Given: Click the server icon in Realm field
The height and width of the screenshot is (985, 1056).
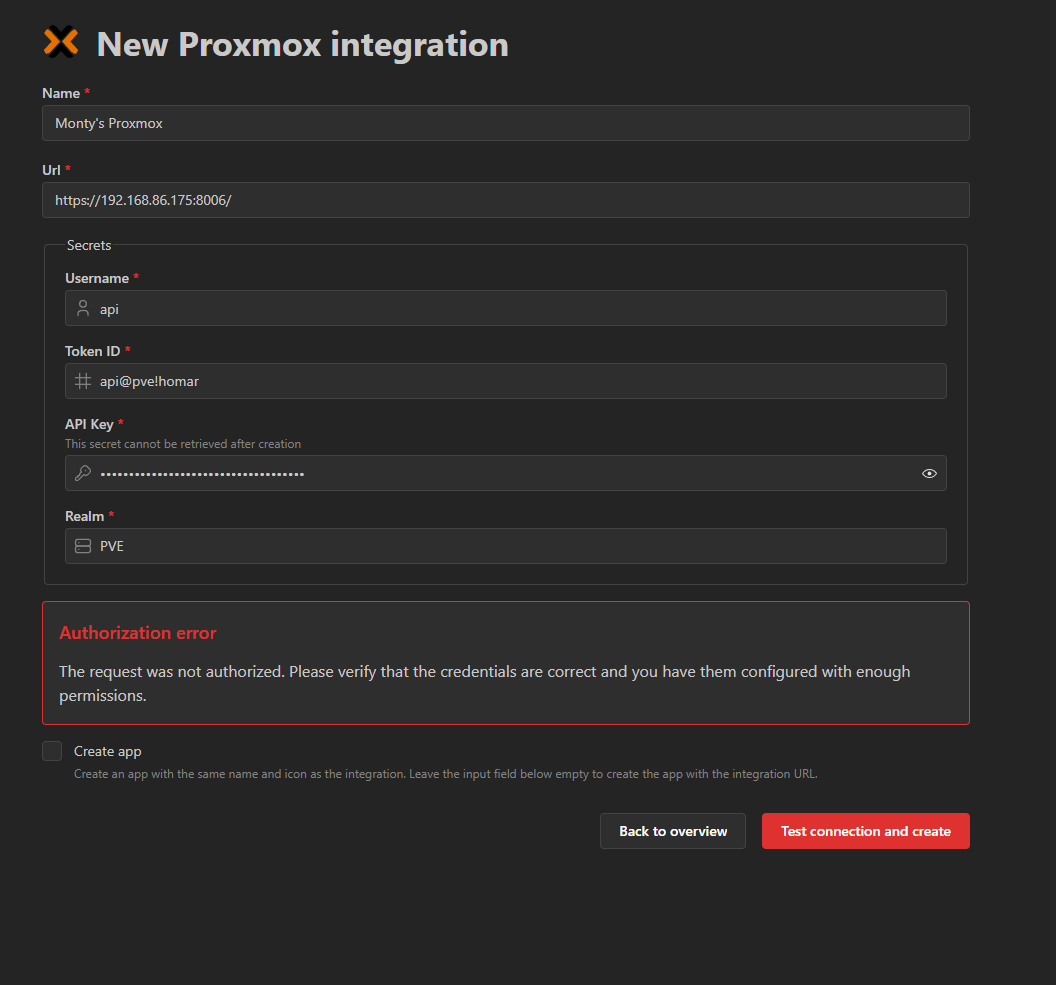Looking at the screenshot, I should [83, 546].
